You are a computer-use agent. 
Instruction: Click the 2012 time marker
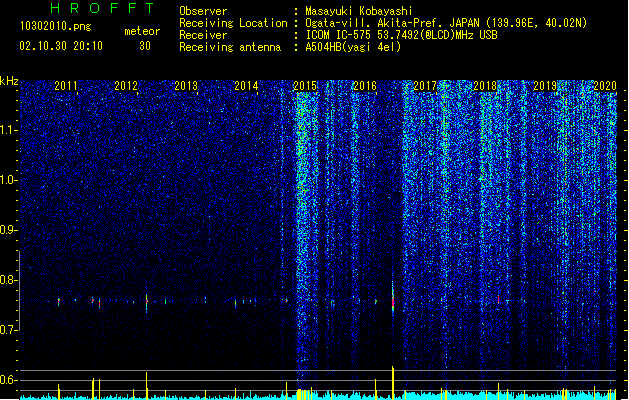tap(126, 86)
